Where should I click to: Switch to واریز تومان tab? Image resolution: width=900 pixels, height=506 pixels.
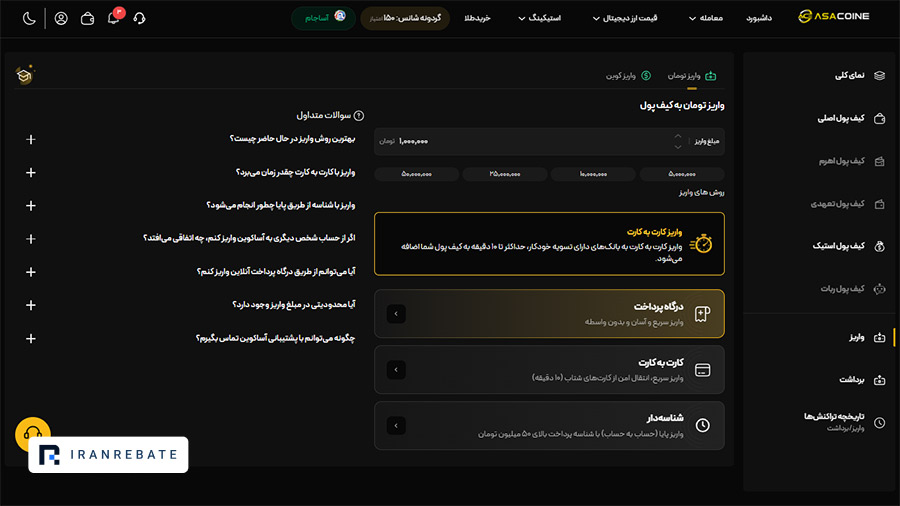click(x=692, y=76)
